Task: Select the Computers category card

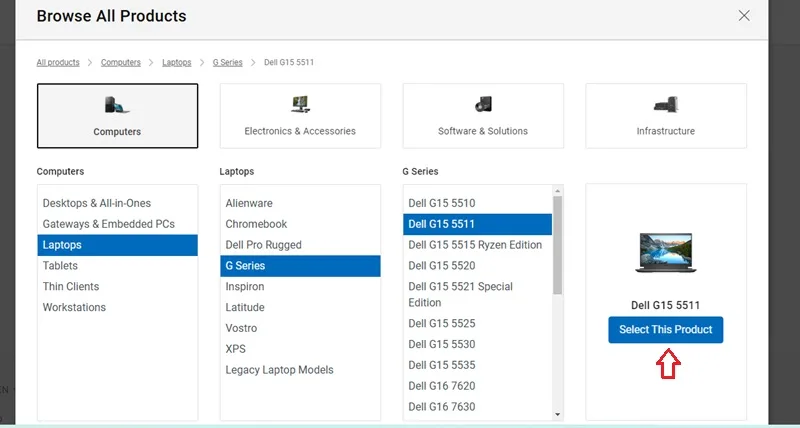Action: pyautogui.click(x=117, y=116)
